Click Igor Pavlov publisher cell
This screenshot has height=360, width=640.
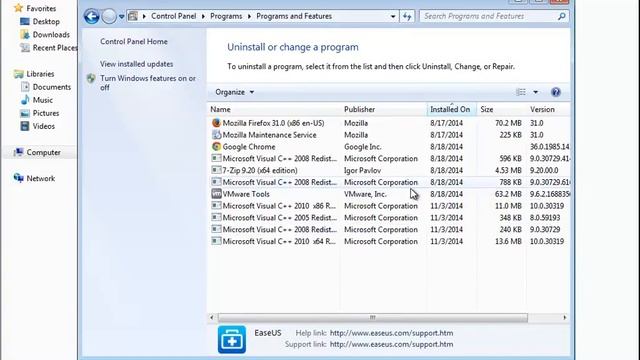point(362,170)
